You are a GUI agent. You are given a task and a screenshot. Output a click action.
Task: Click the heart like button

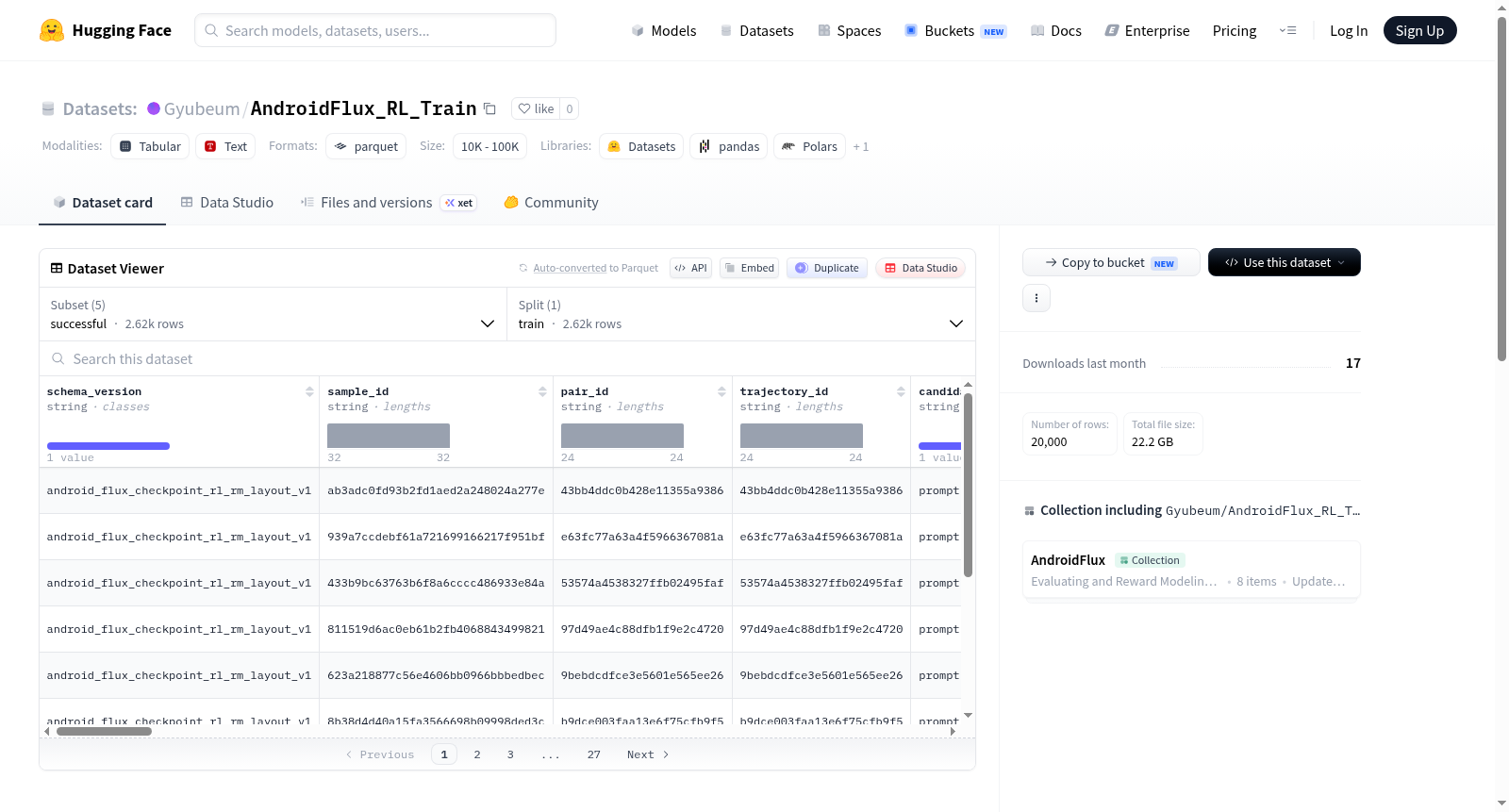pyautogui.click(x=536, y=108)
